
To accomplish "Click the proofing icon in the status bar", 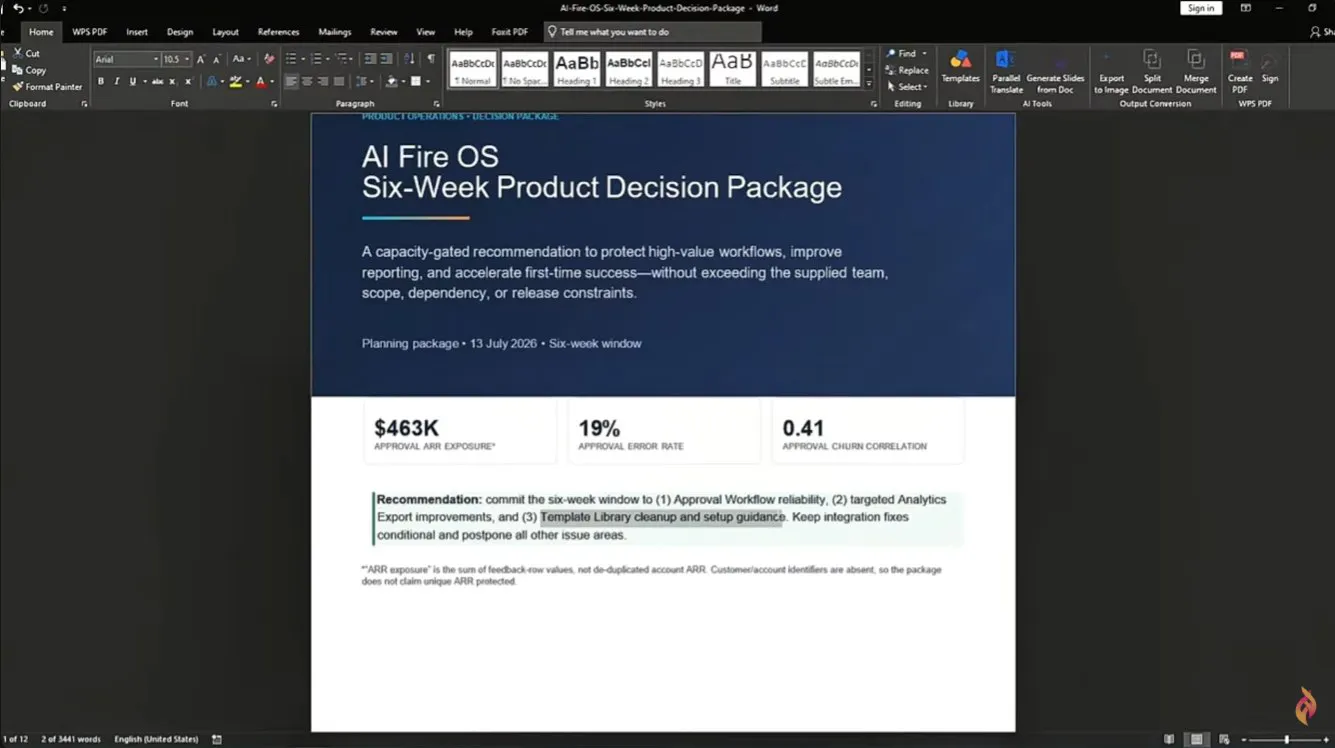I will [216, 739].
